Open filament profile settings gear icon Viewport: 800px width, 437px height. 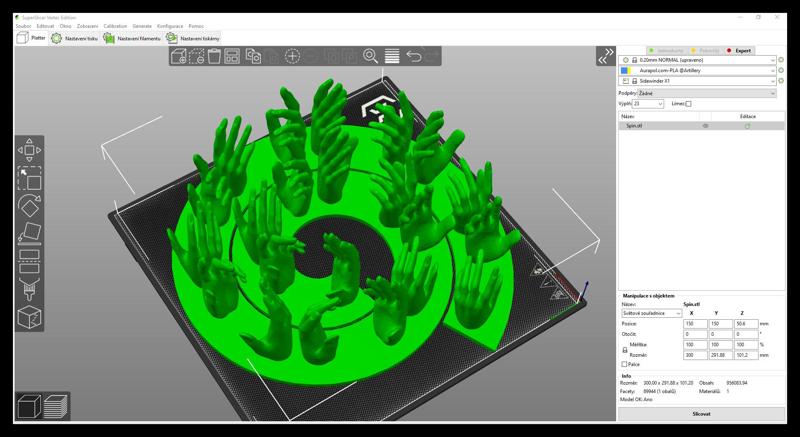tap(781, 70)
